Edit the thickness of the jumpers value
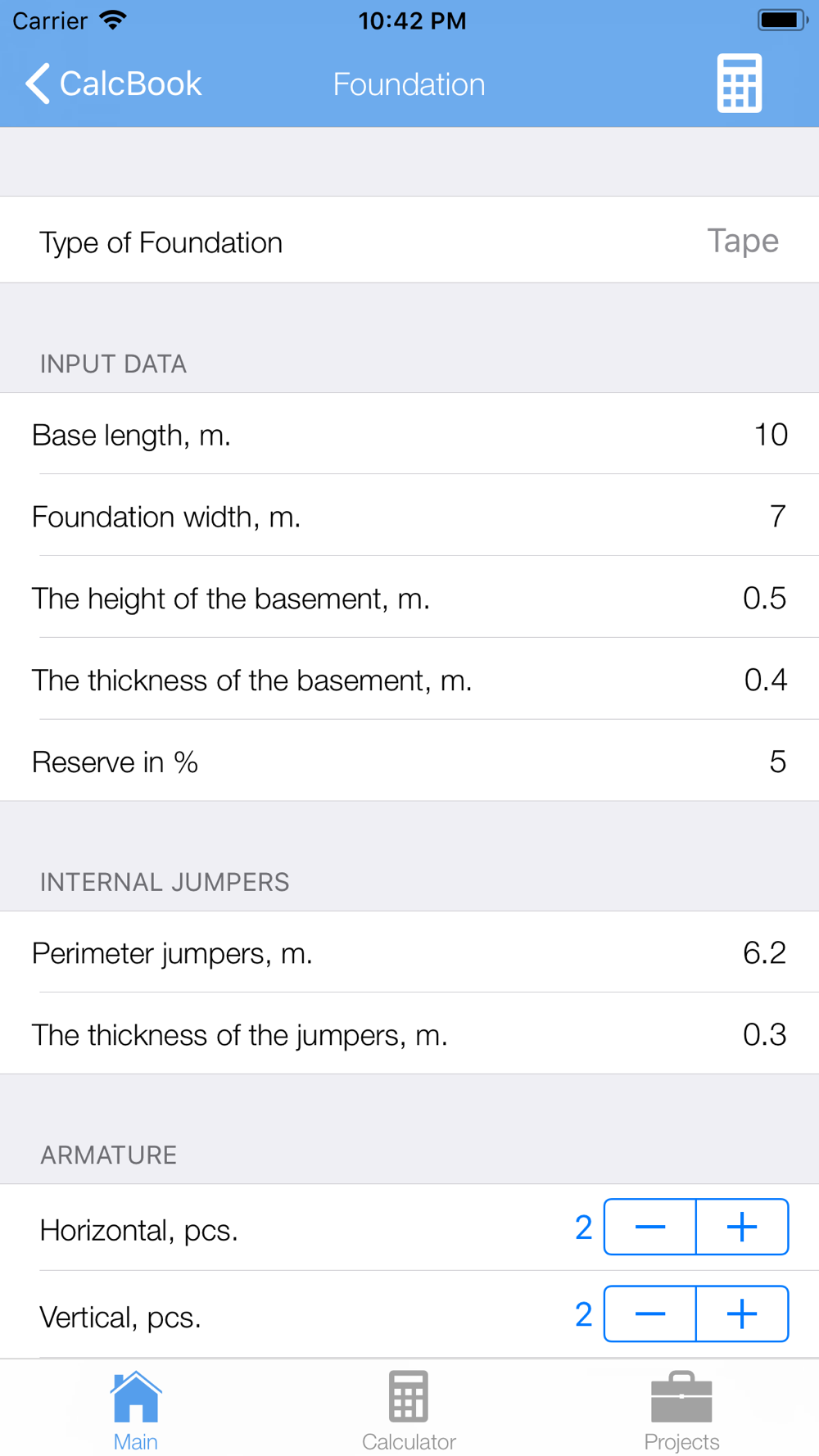 click(409, 1034)
